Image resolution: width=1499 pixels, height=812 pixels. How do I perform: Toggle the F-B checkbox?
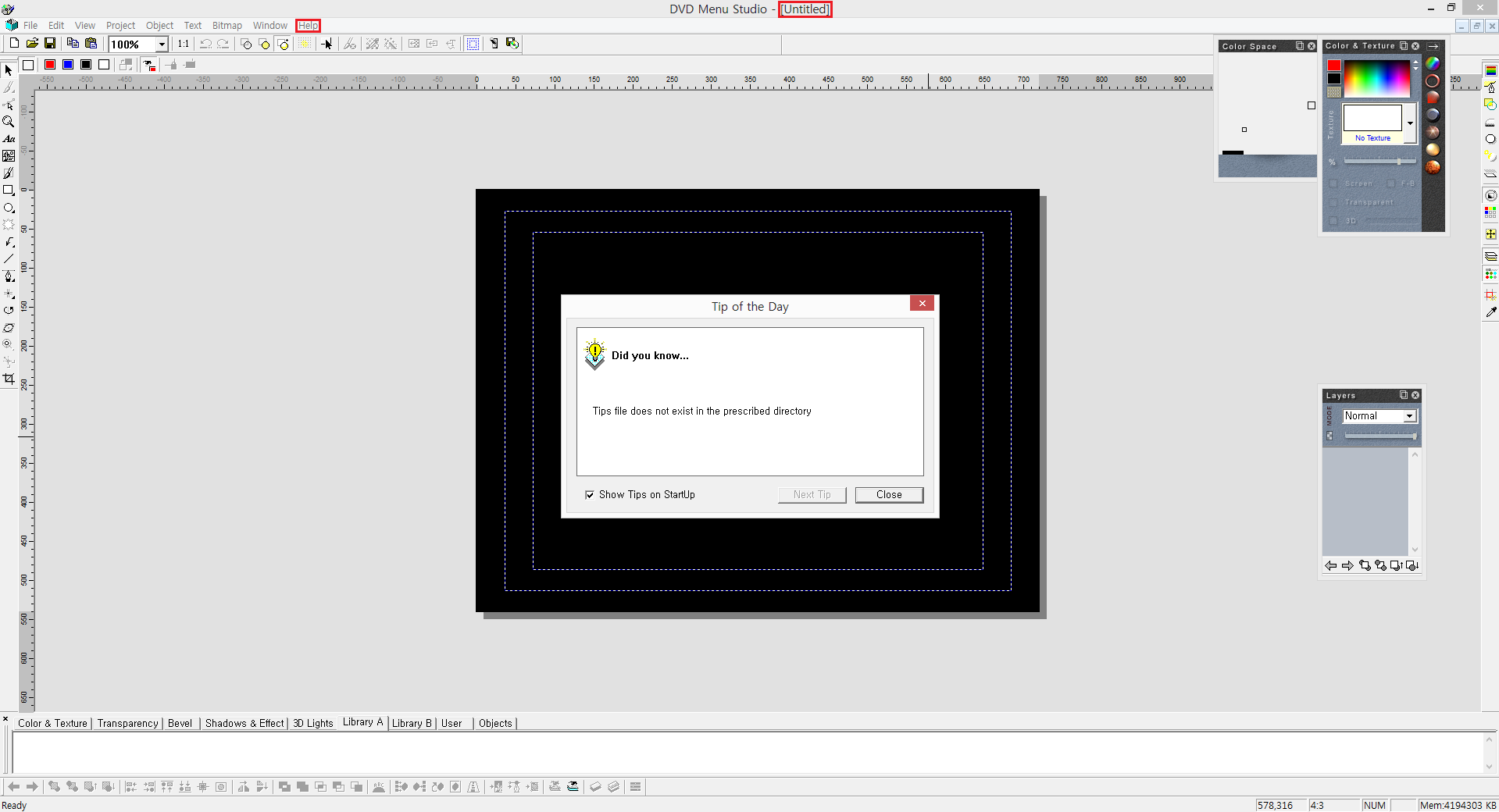[1391, 183]
